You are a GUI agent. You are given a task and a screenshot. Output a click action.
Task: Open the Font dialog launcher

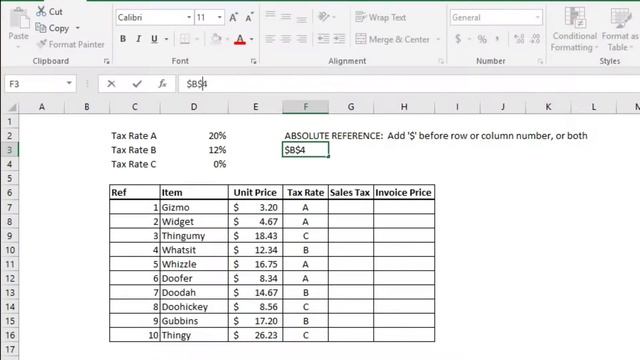click(253, 61)
